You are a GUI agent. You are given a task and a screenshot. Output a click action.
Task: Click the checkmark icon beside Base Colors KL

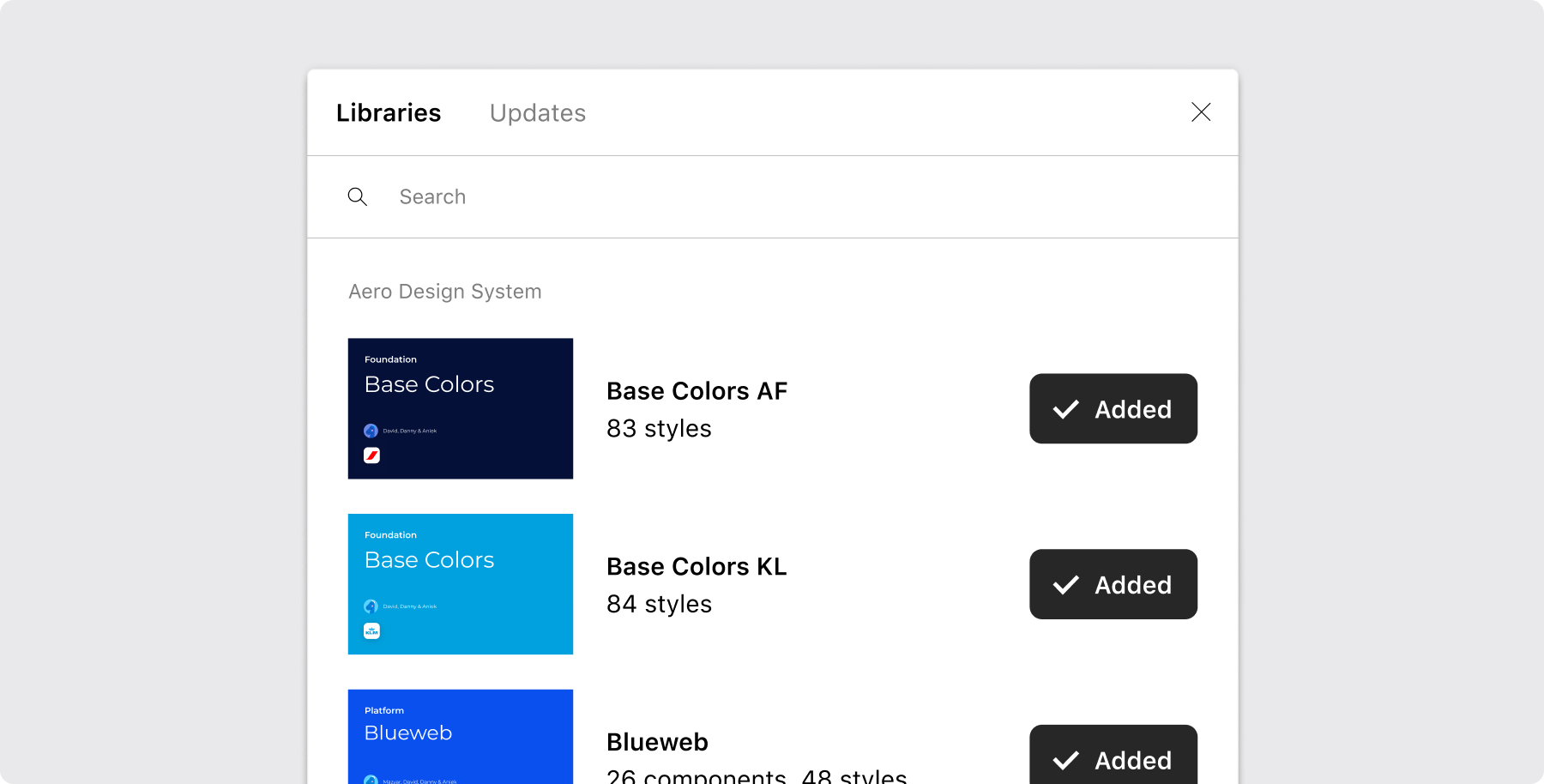pyautogui.click(x=1065, y=585)
